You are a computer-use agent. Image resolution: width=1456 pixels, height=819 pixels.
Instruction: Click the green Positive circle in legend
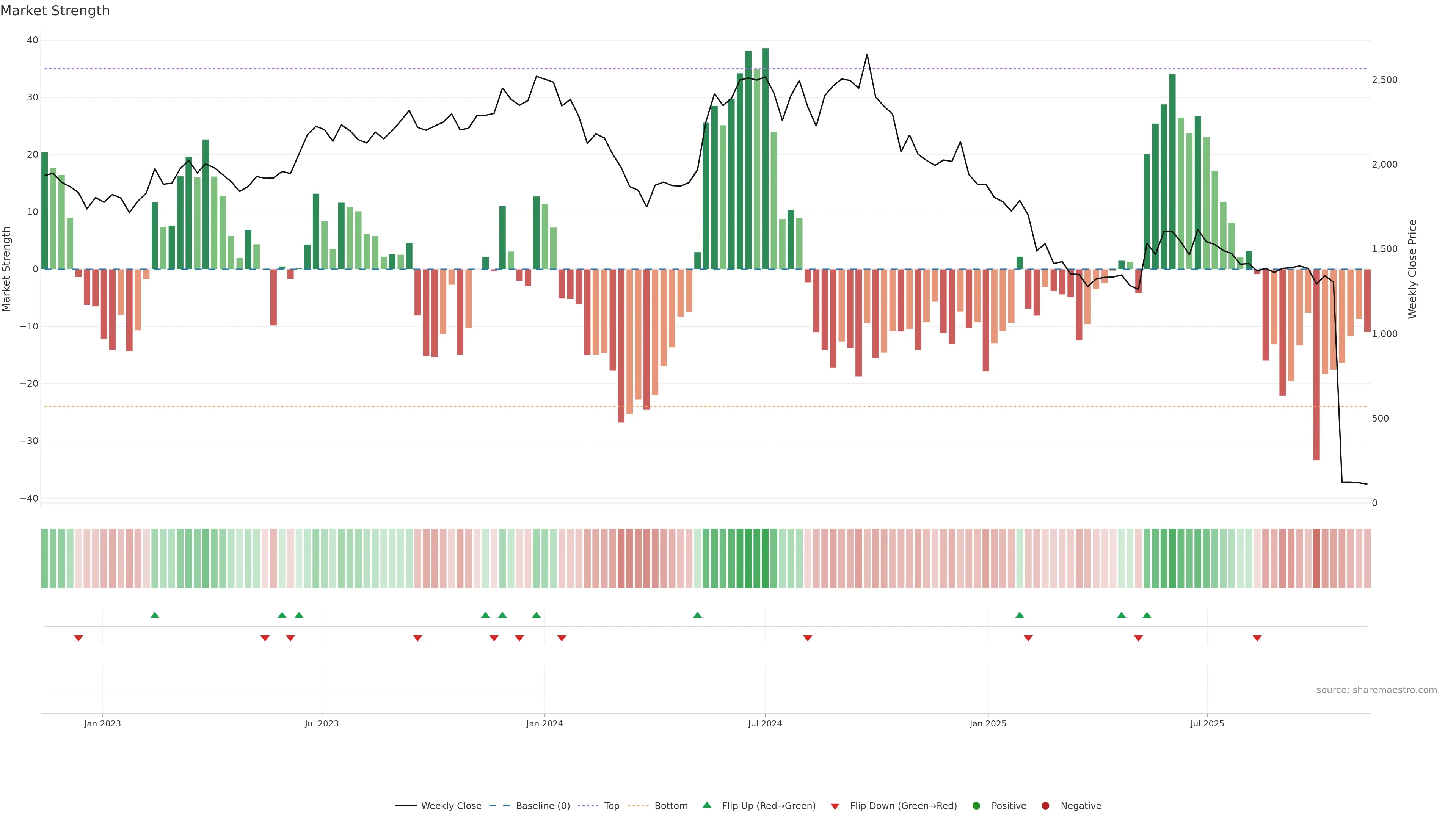[x=976, y=805]
